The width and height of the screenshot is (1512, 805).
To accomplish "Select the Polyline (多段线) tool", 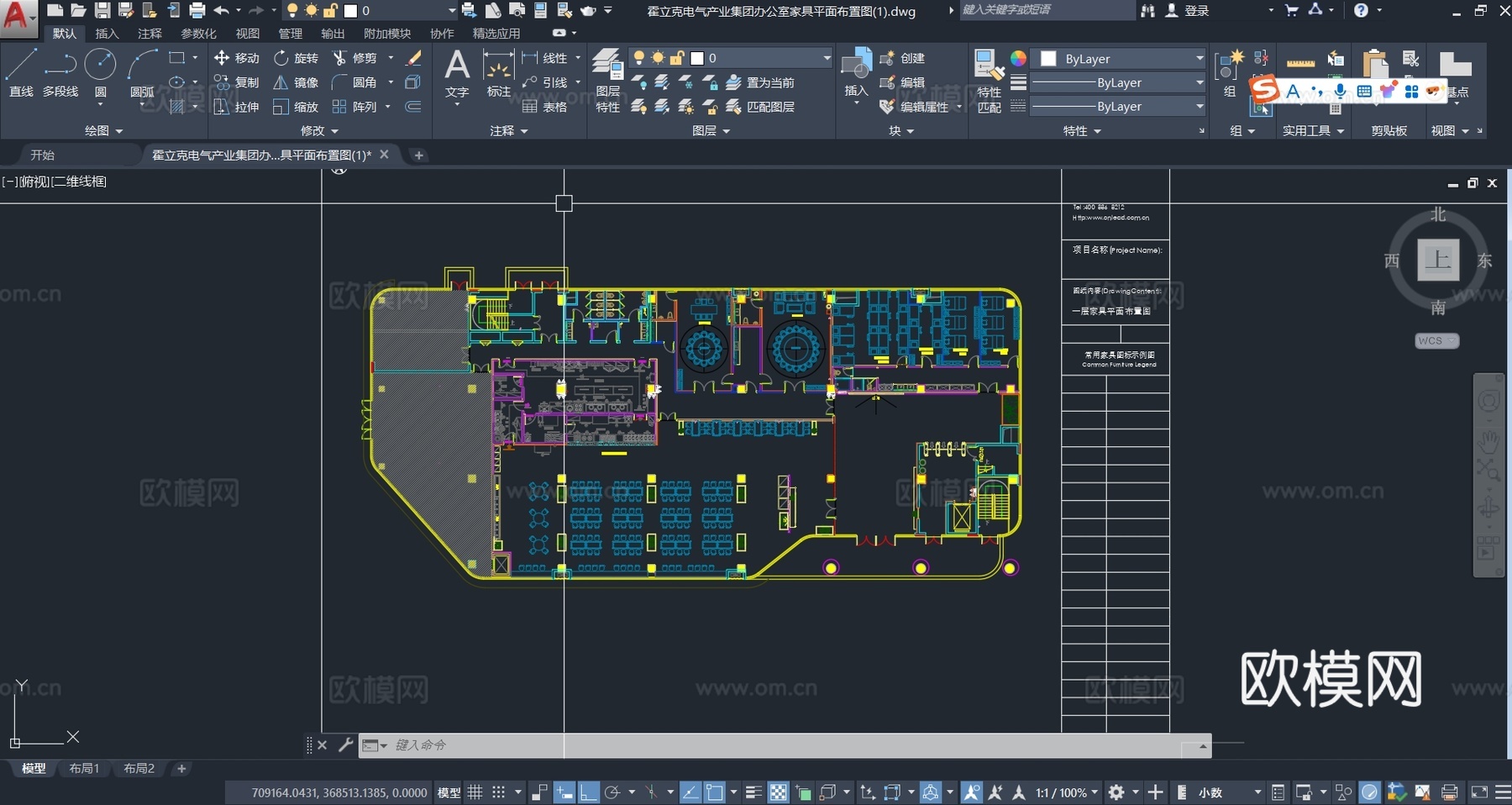I will [x=60, y=73].
